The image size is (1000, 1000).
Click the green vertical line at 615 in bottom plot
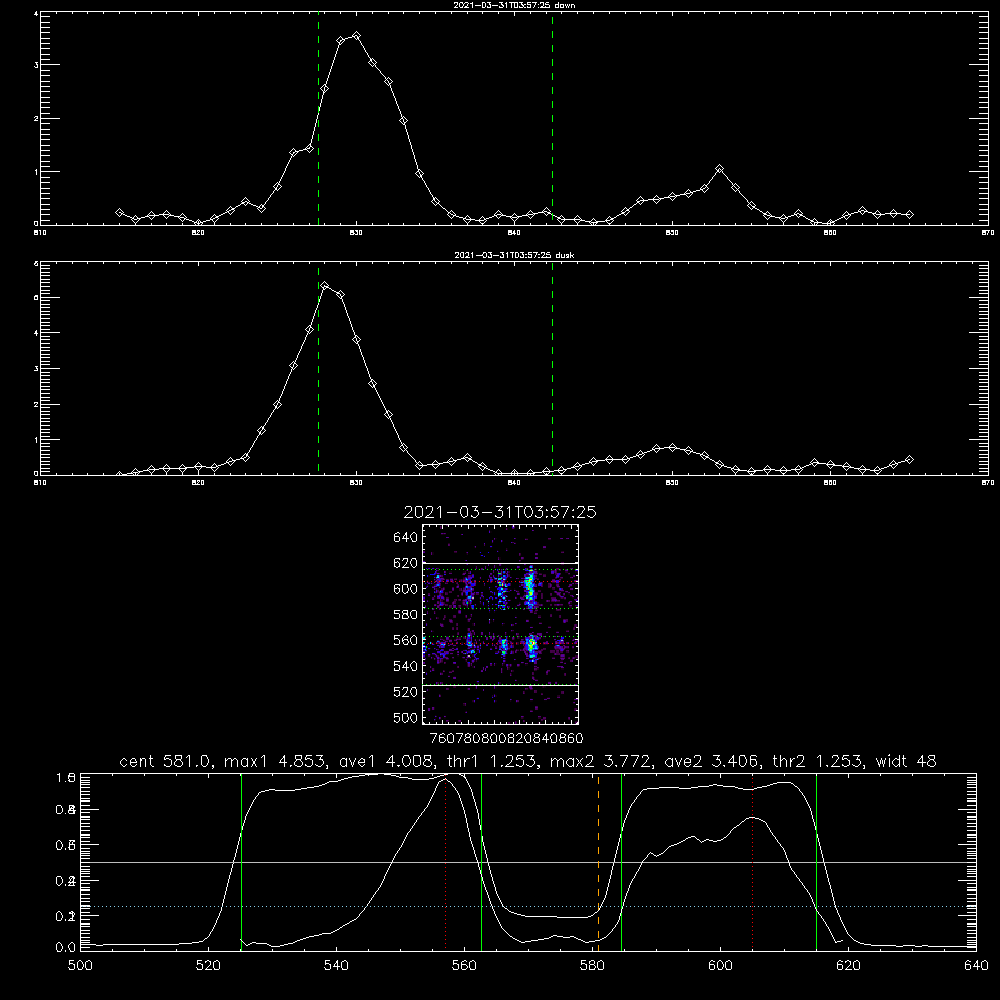[x=816, y=861]
